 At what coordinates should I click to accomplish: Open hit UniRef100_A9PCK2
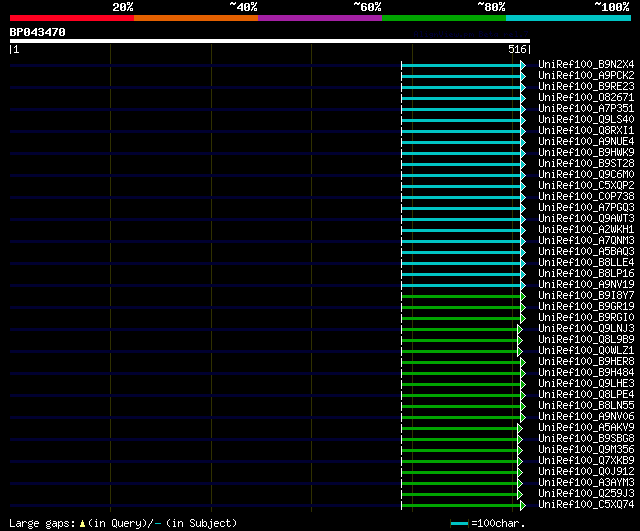[586, 76]
